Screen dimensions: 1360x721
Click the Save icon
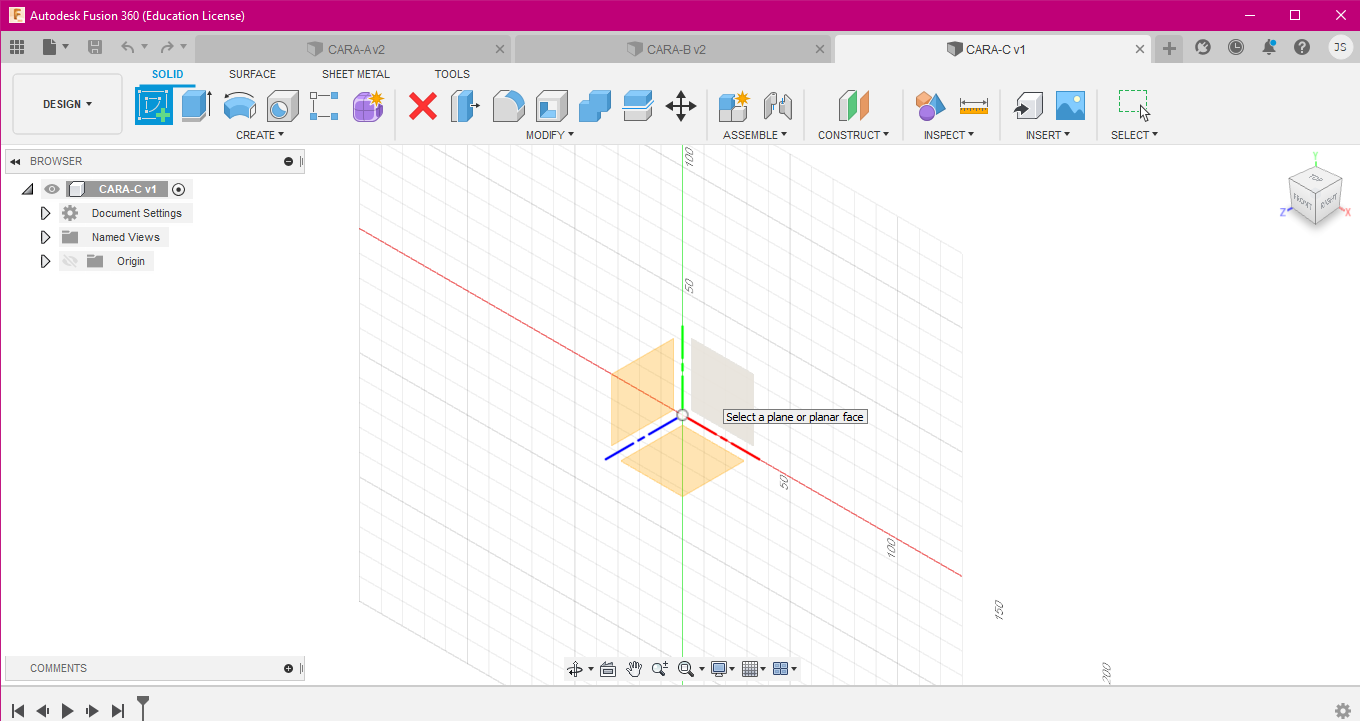pyautogui.click(x=95, y=47)
